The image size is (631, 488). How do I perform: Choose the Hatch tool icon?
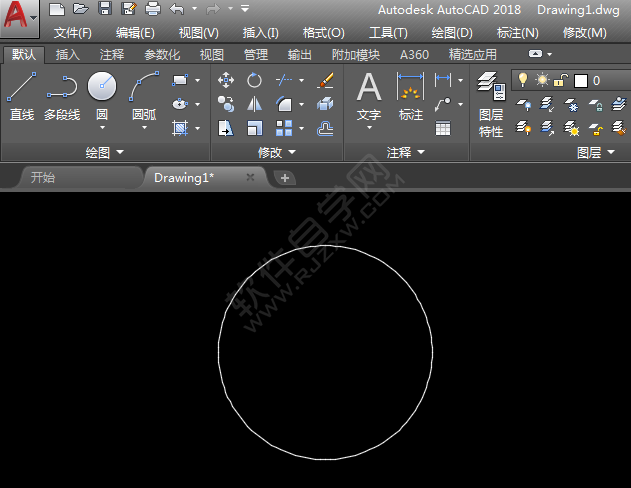179,128
